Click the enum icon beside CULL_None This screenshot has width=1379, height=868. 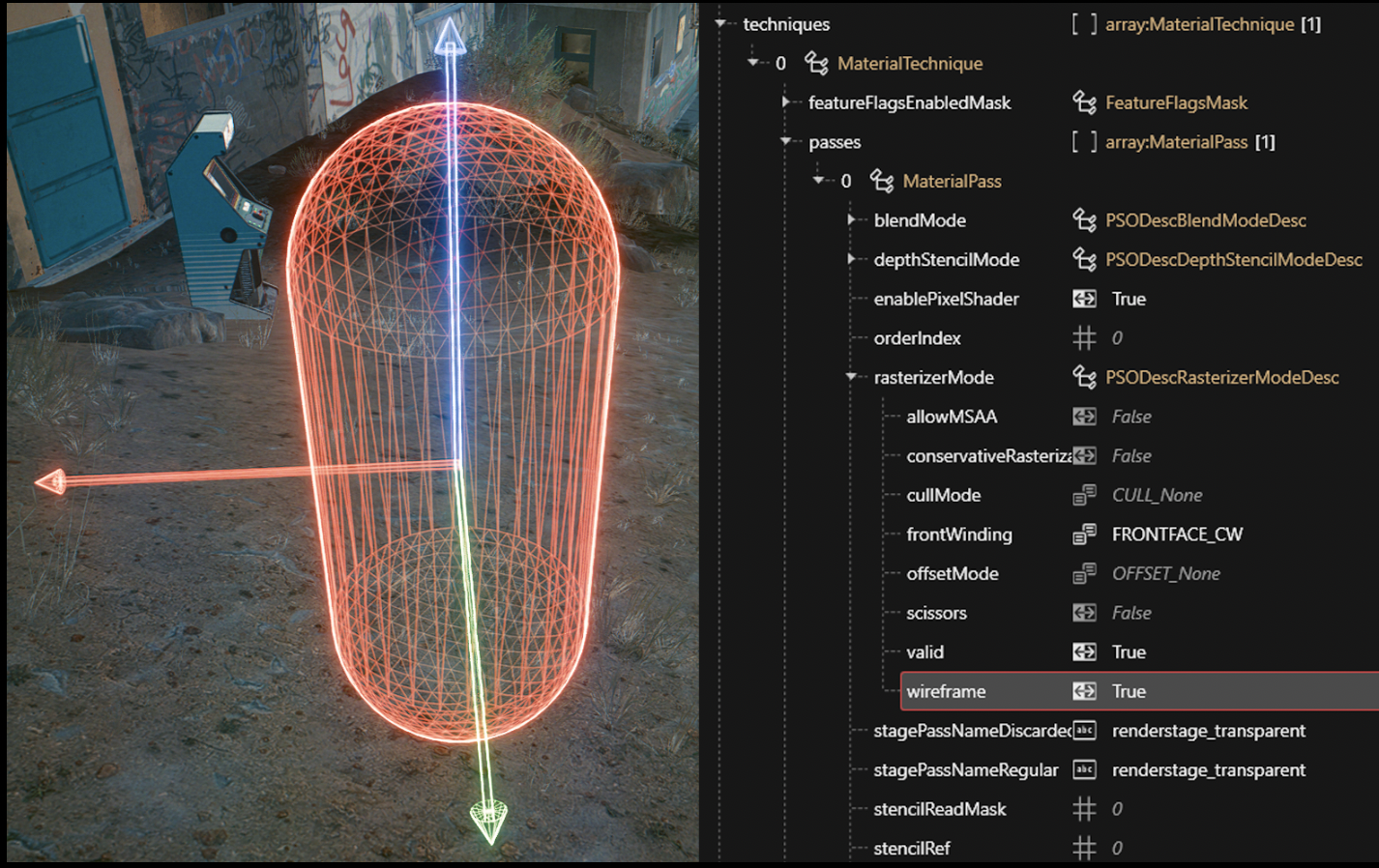(1084, 495)
